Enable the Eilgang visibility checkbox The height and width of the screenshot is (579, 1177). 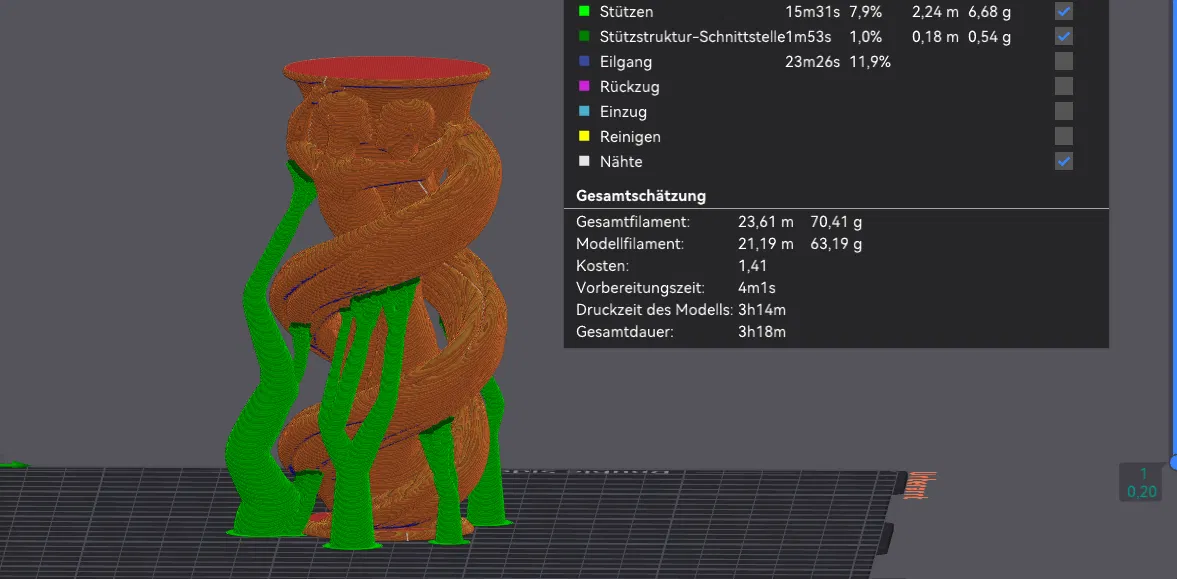pos(1063,62)
